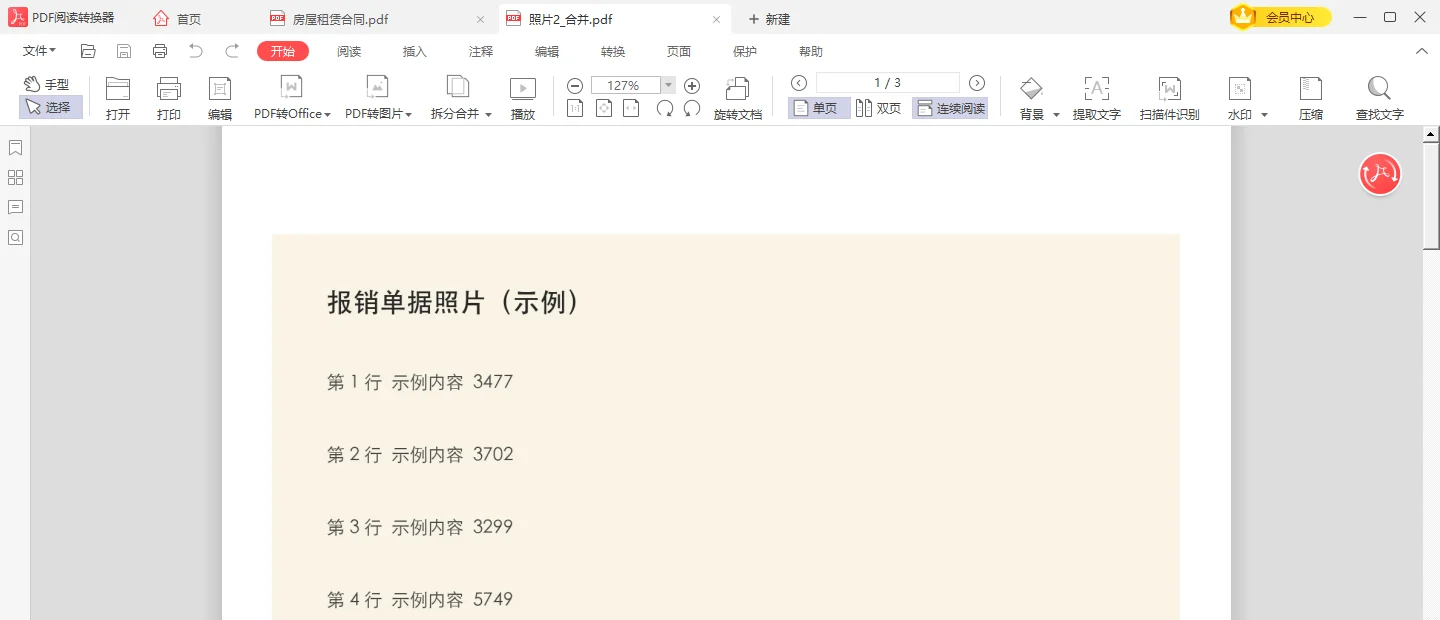Collapse the ribbon with chevron
The width and height of the screenshot is (1440, 620).
coord(1422,51)
